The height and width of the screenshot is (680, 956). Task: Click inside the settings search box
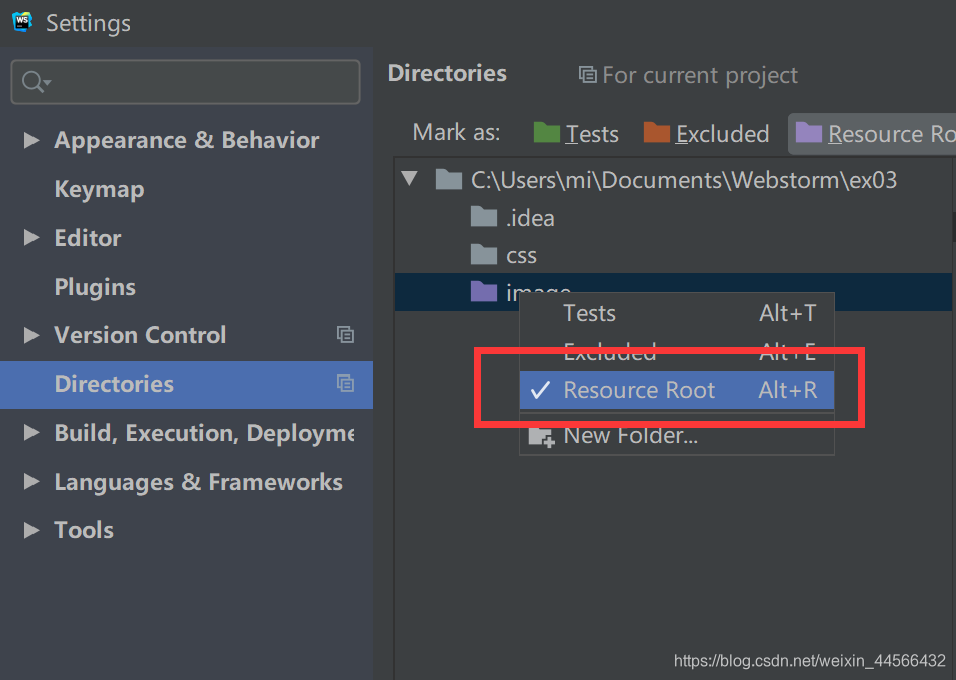tap(185, 81)
